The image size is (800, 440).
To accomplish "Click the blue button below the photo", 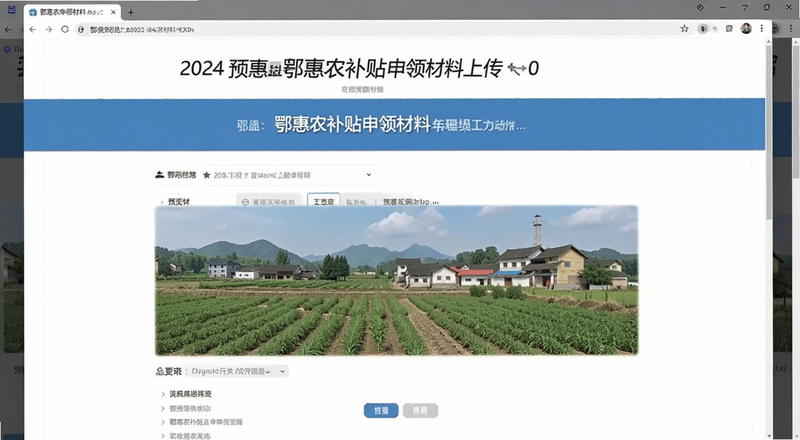I will [381, 410].
